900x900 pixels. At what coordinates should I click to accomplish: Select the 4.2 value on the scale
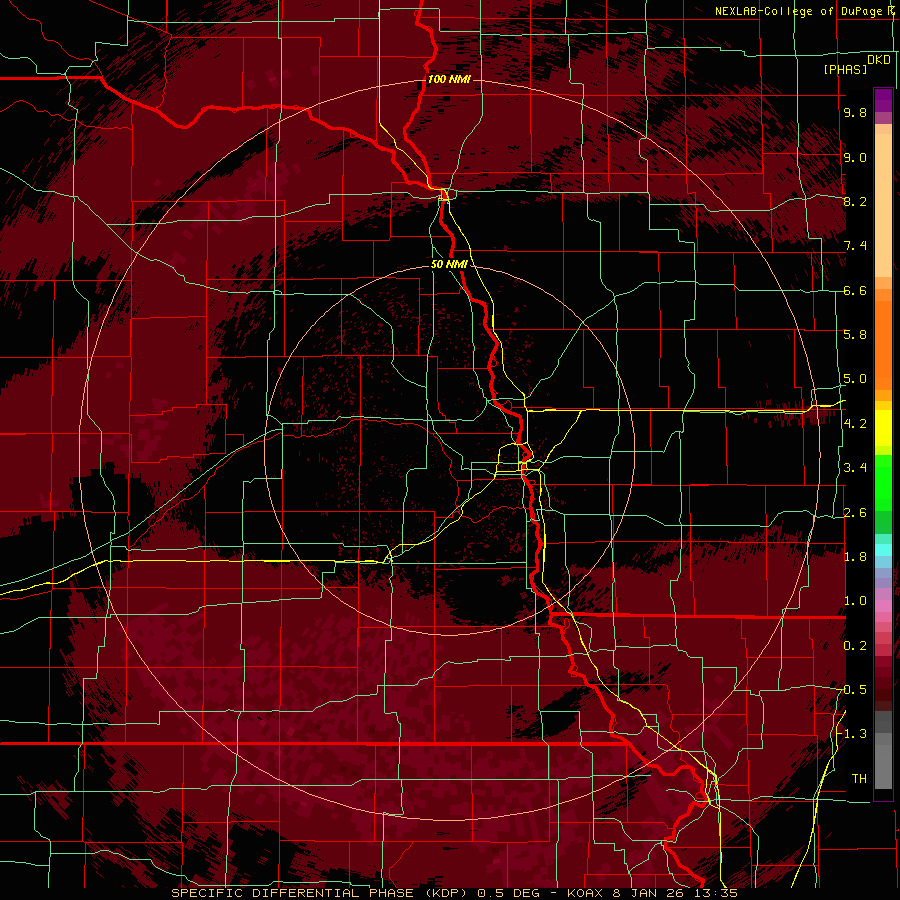tap(855, 423)
